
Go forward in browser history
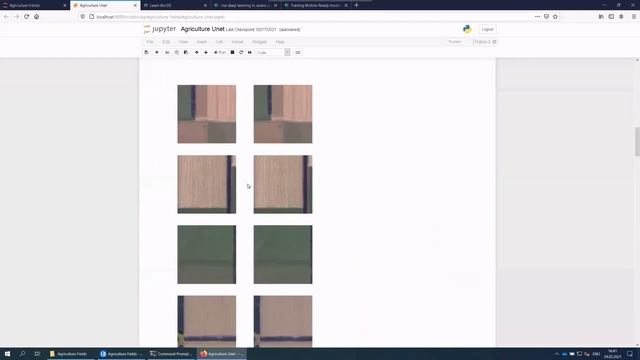[x=17, y=17]
